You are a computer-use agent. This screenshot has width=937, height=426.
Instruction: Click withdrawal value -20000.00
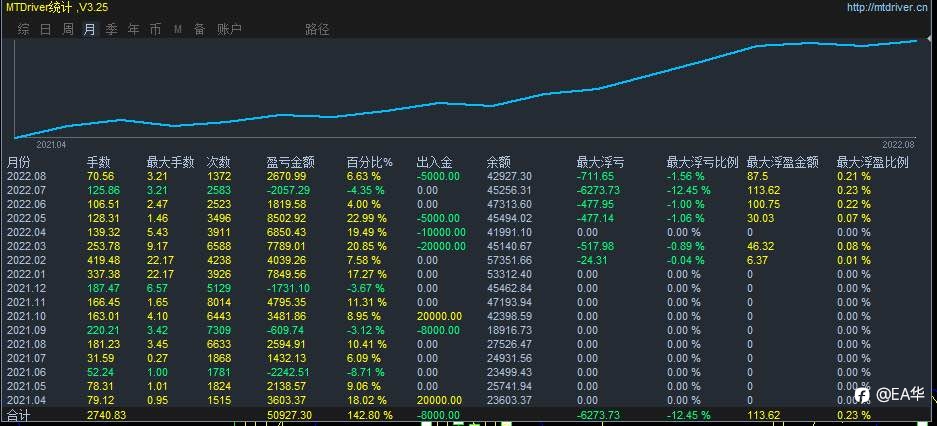click(x=441, y=247)
